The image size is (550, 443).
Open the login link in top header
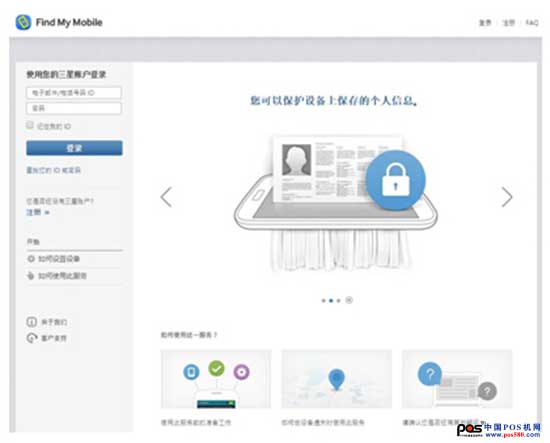[485, 23]
